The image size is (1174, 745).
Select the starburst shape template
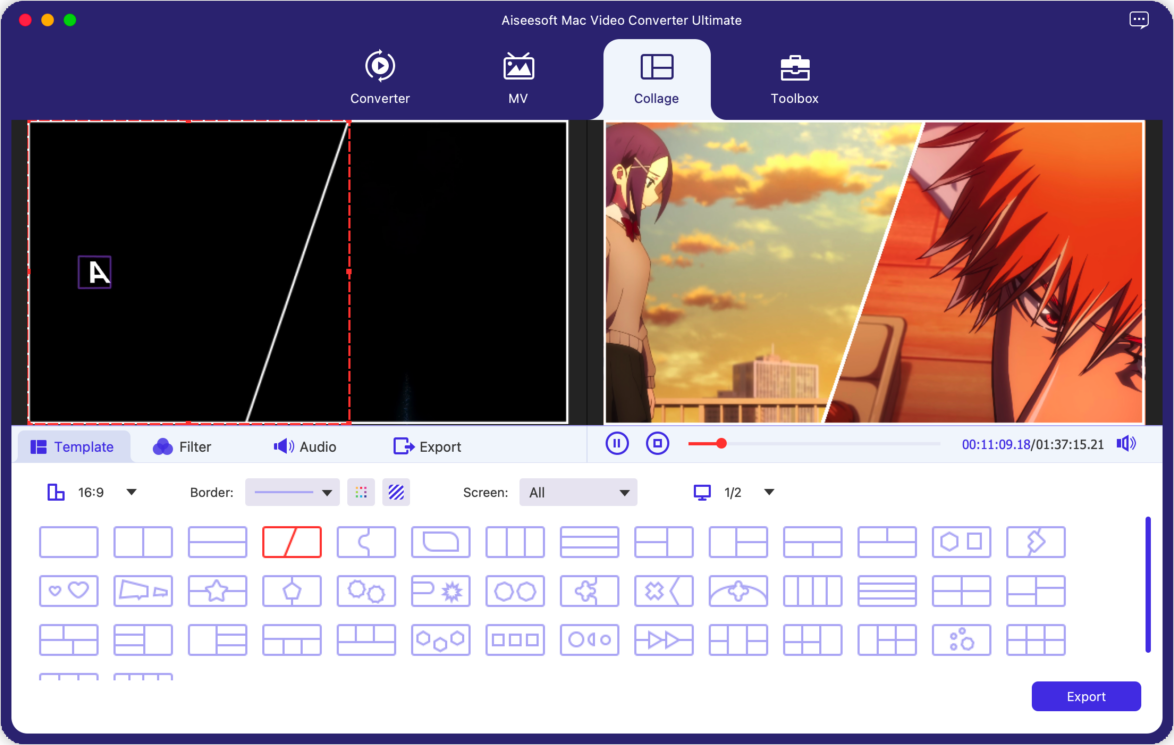click(x=440, y=592)
